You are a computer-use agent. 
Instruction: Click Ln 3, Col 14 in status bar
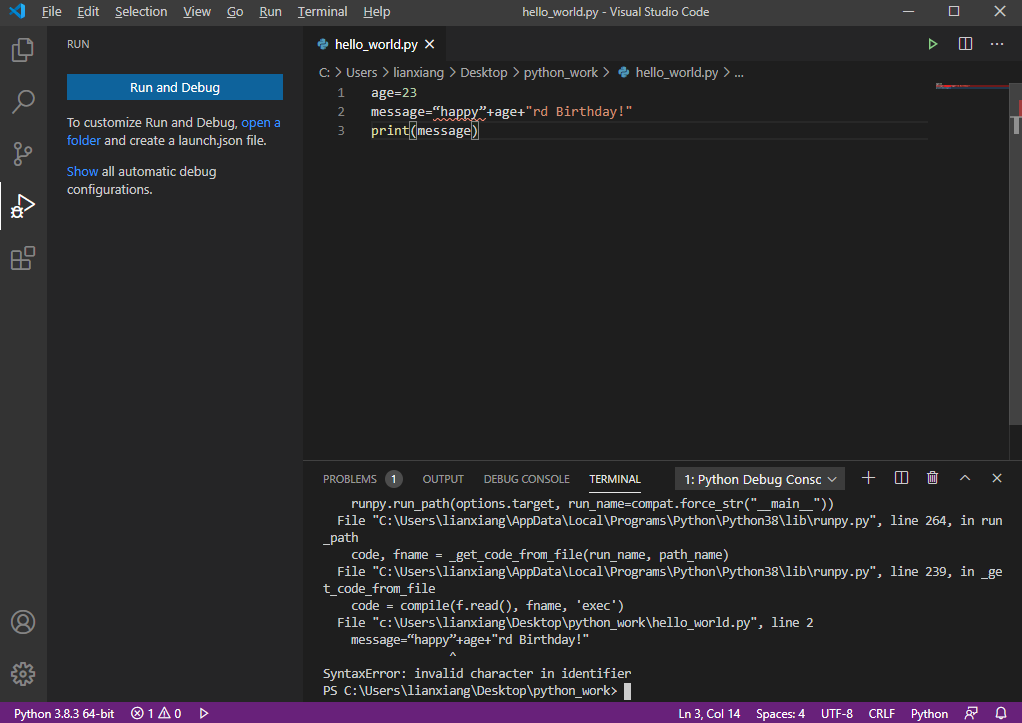point(709,713)
